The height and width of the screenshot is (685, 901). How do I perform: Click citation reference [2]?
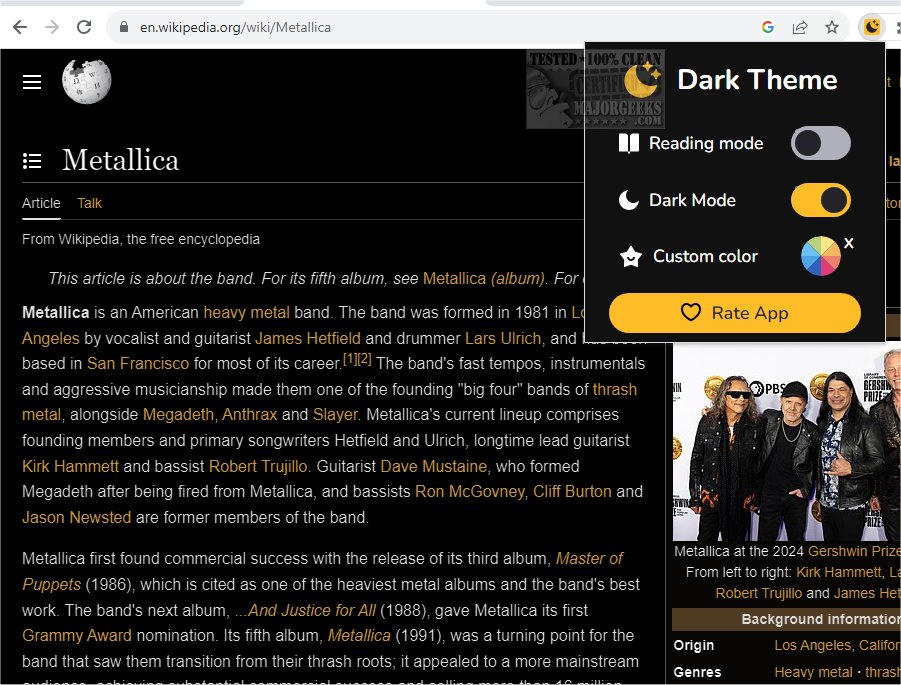point(364,359)
